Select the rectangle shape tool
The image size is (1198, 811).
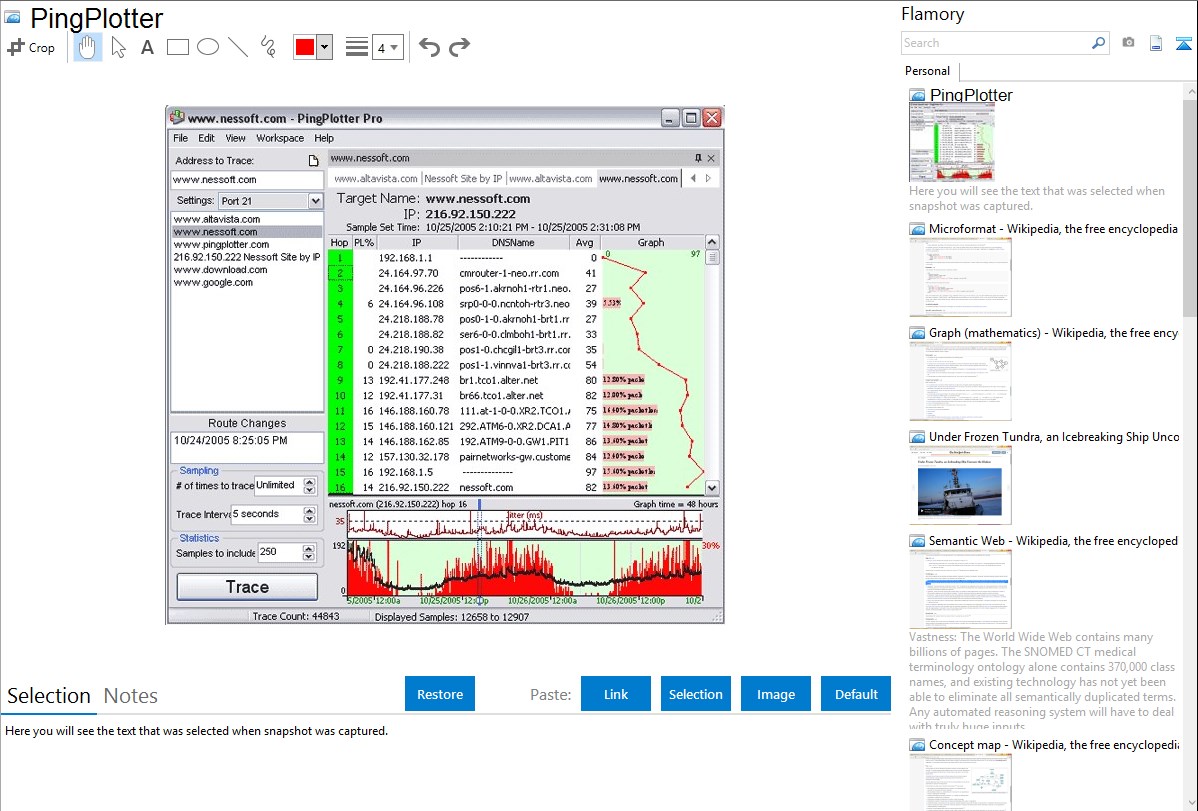pyautogui.click(x=177, y=47)
